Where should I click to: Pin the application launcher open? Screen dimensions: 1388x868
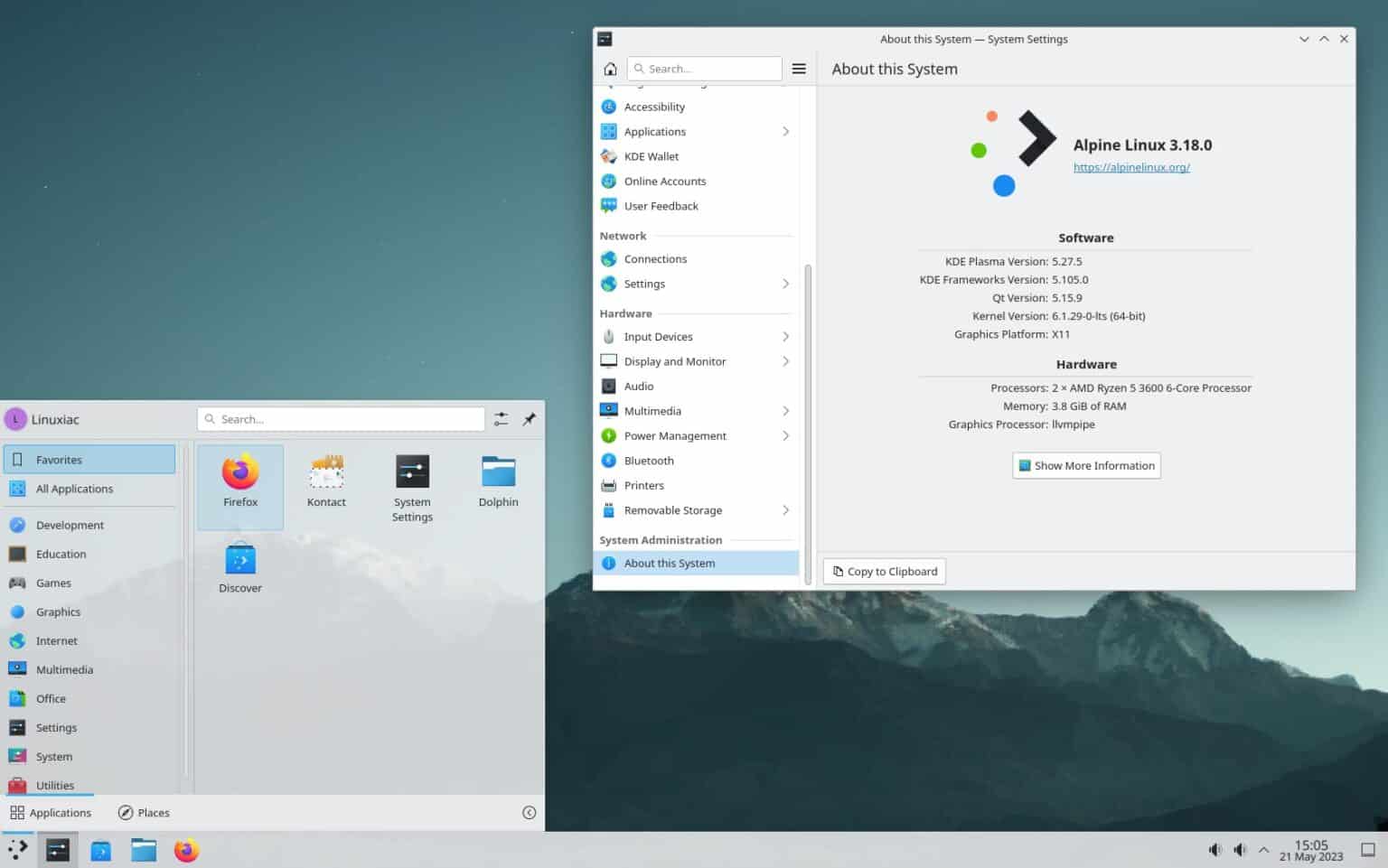pos(530,418)
